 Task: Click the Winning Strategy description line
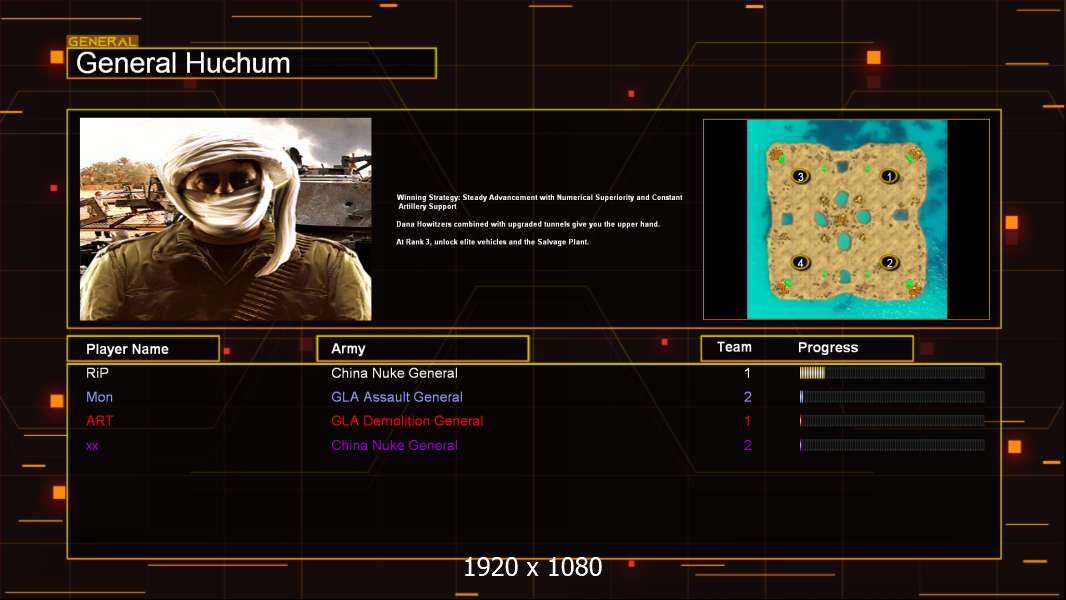click(x=539, y=202)
